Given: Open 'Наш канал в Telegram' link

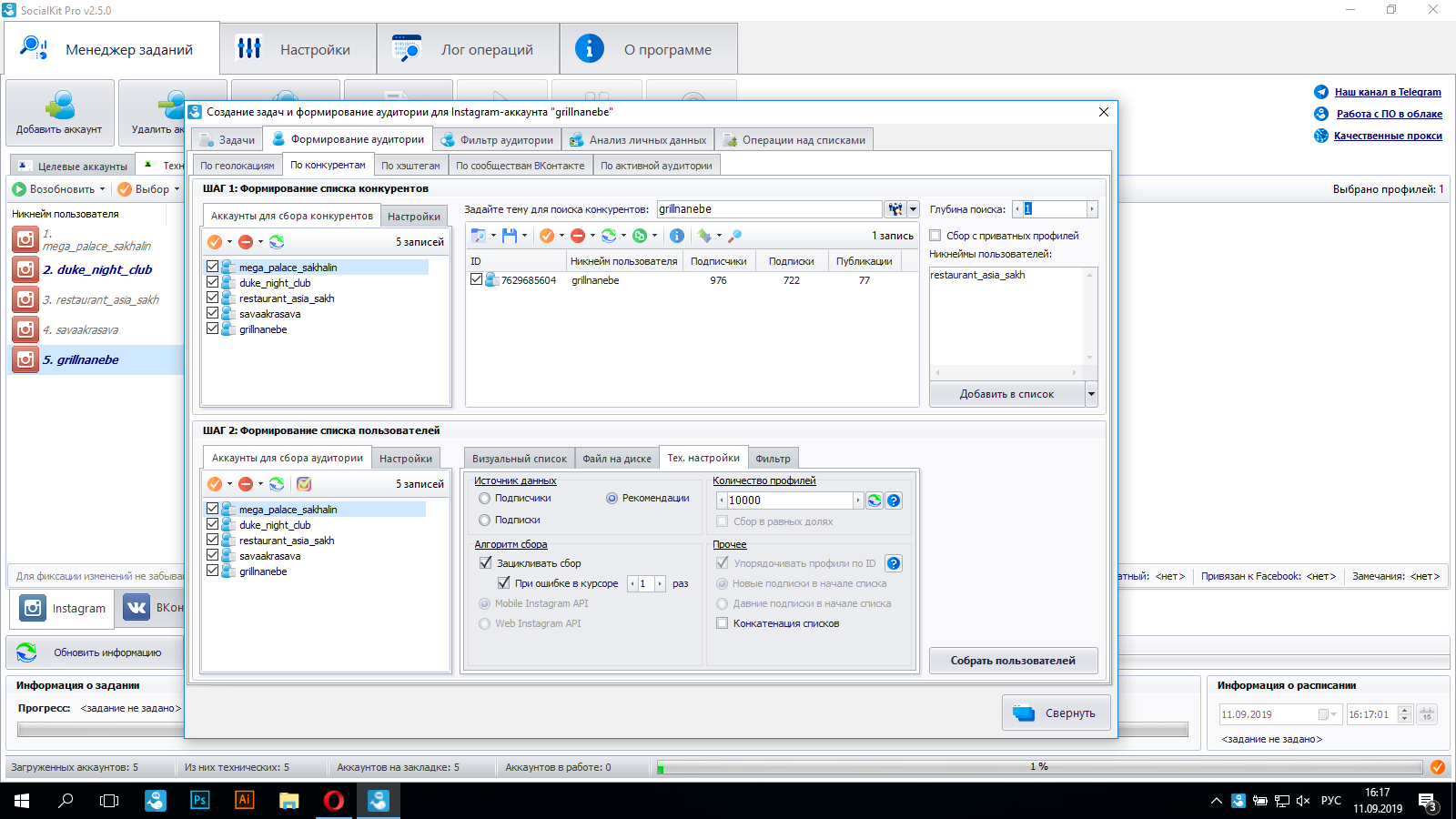Looking at the screenshot, I should [1388, 92].
